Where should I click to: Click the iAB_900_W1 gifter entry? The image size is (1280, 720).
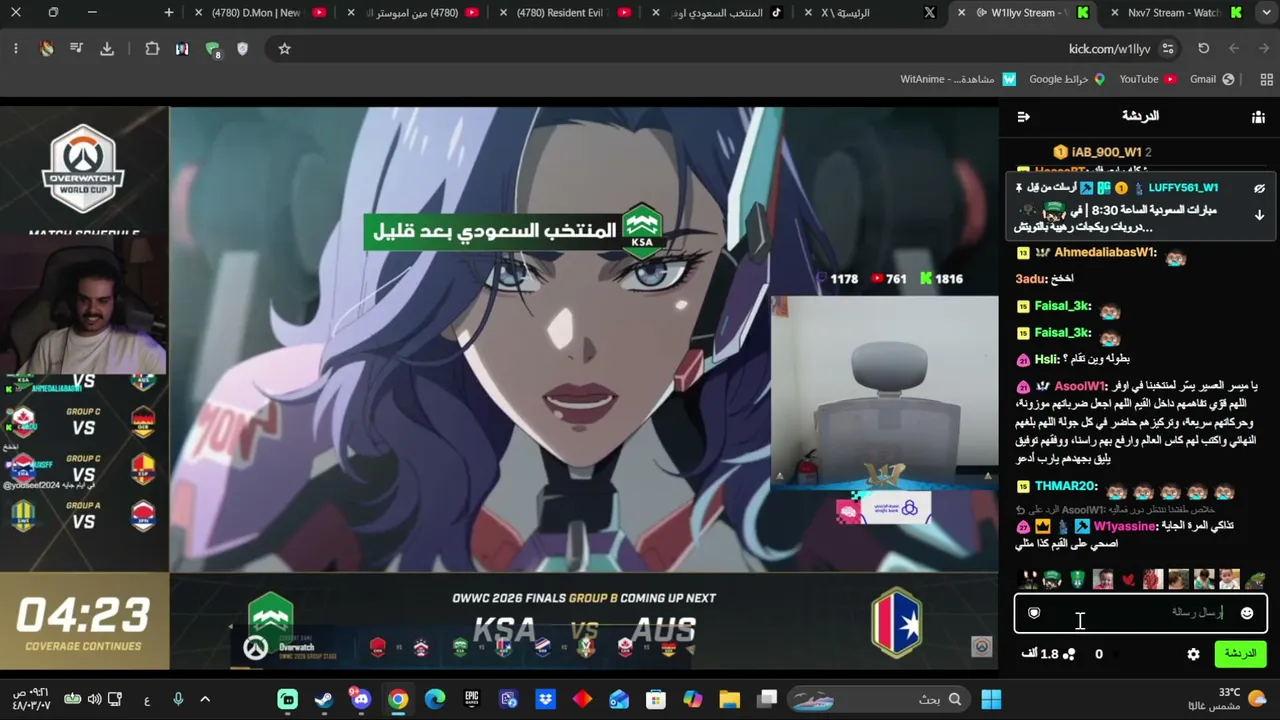(x=1102, y=152)
